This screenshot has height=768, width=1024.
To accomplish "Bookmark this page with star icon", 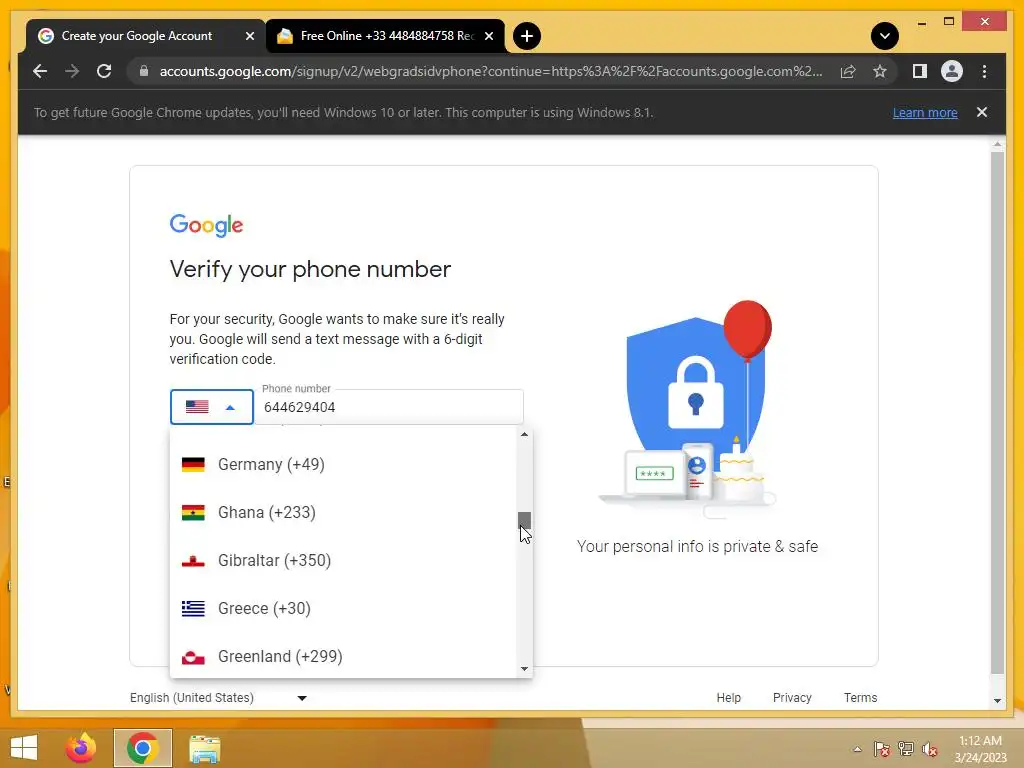I will [x=880, y=71].
